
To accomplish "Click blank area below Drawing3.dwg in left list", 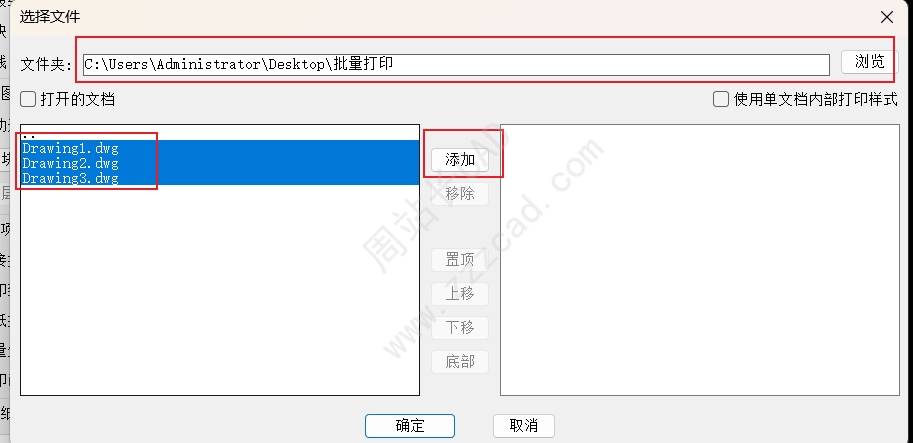I will tap(220, 290).
